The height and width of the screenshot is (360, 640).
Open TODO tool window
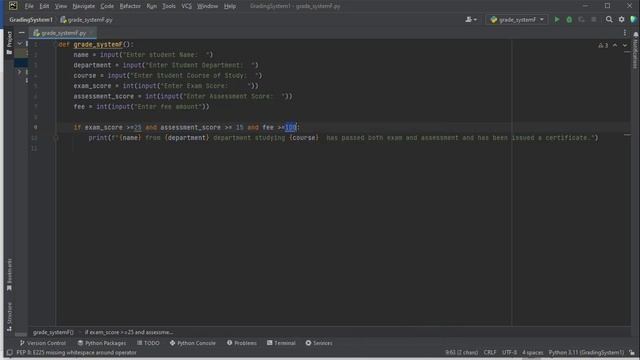click(149, 343)
